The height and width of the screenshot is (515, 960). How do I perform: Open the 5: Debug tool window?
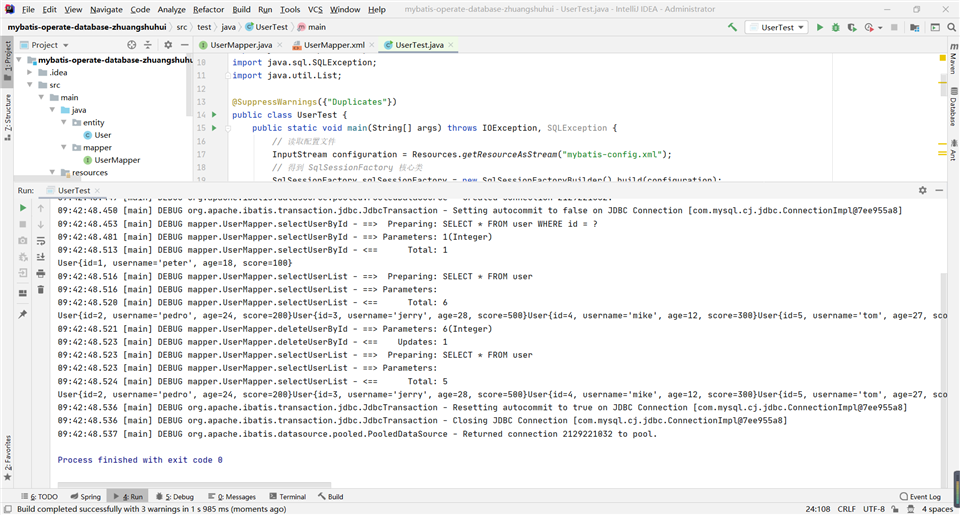(175, 497)
